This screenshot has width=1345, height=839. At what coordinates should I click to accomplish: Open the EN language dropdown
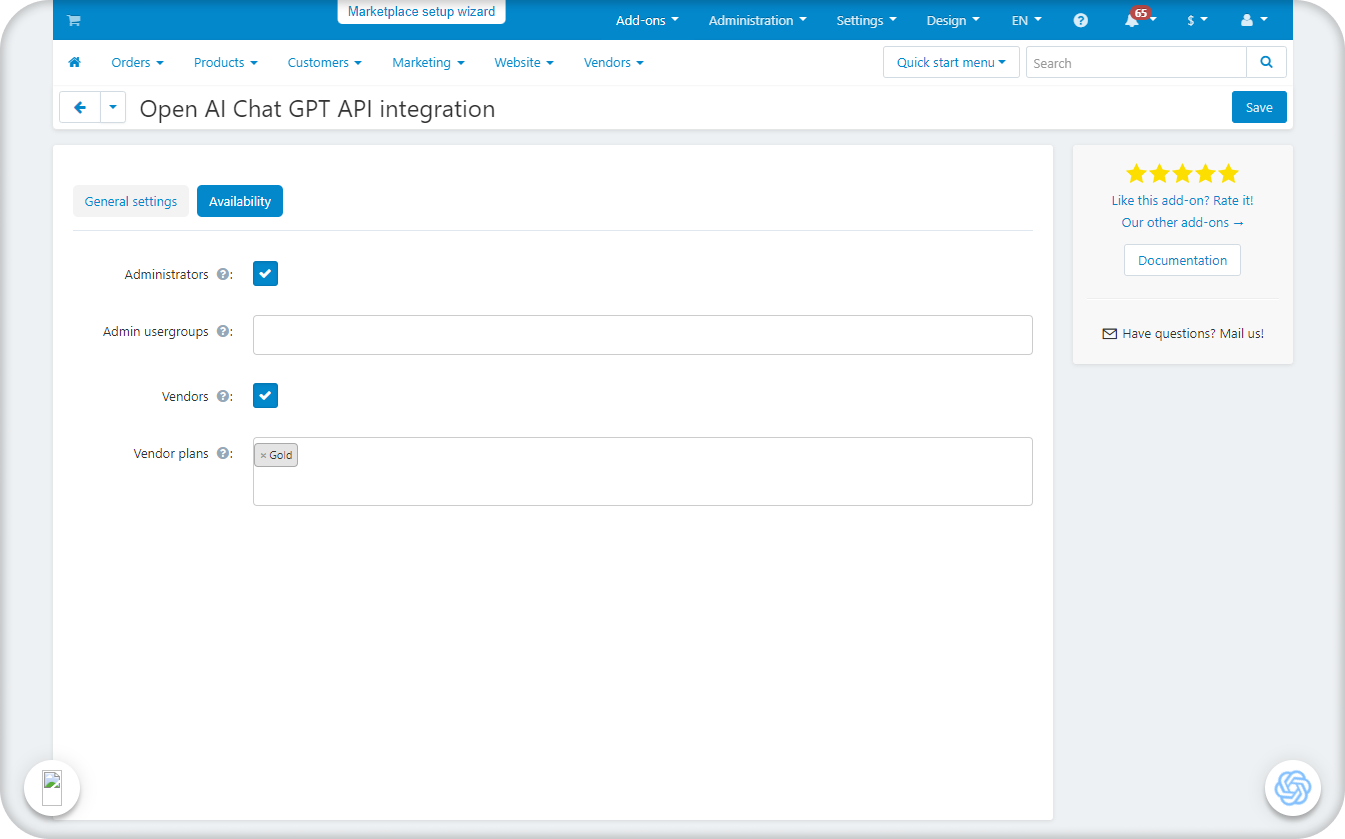point(1026,20)
